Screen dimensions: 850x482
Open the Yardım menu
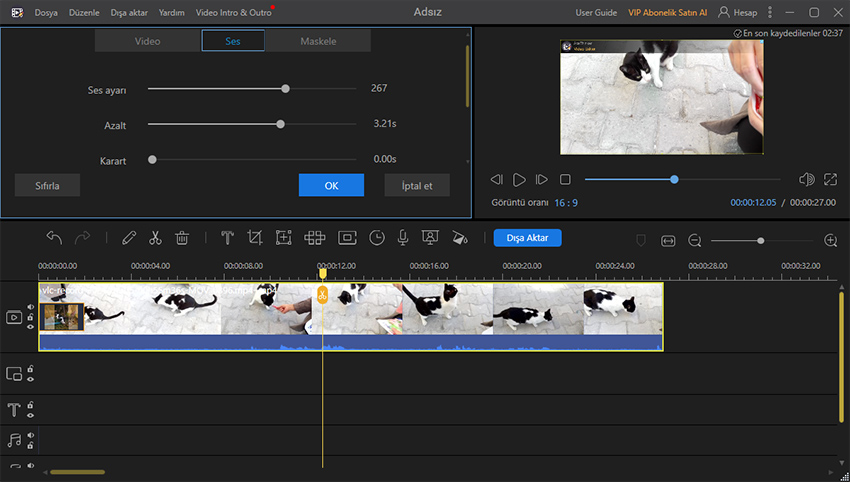(171, 12)
